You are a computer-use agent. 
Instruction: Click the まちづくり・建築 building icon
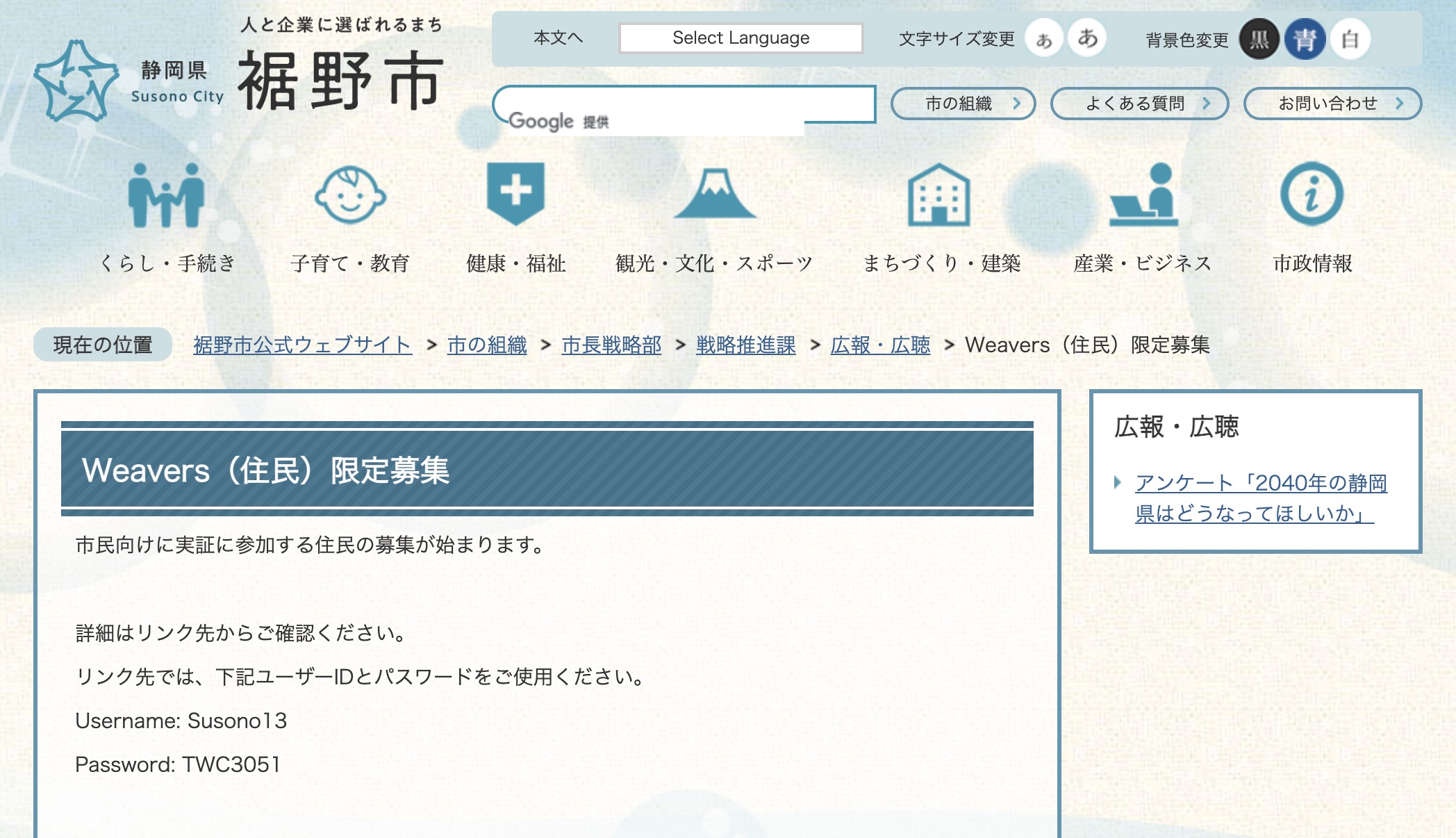pyautogui.click(x=938, y=195)
